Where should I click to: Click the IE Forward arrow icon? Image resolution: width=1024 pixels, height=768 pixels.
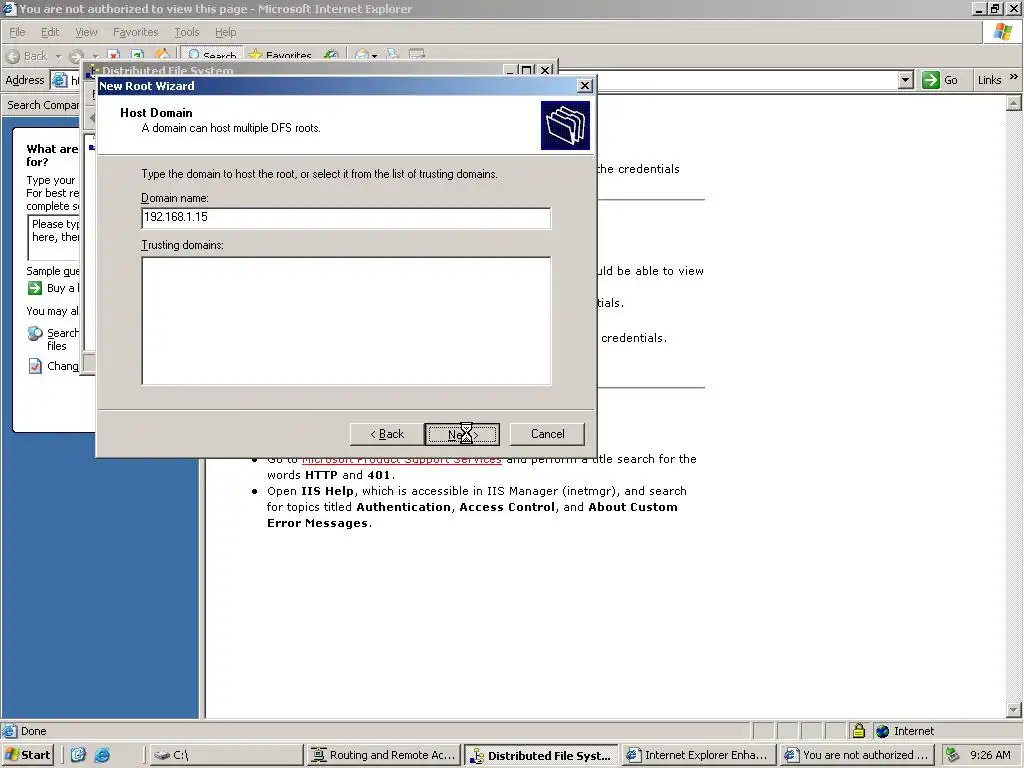pos(76,56)
